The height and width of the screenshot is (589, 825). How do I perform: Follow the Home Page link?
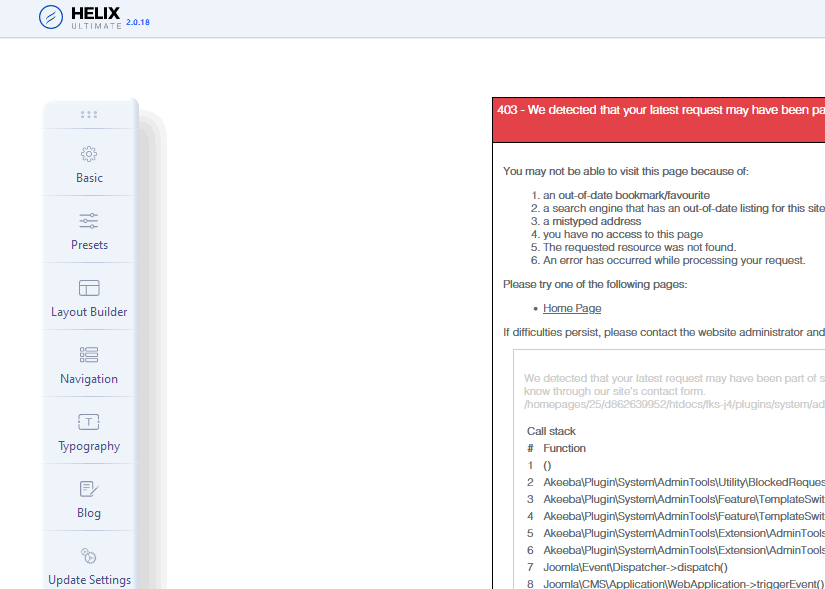[572, 308]
